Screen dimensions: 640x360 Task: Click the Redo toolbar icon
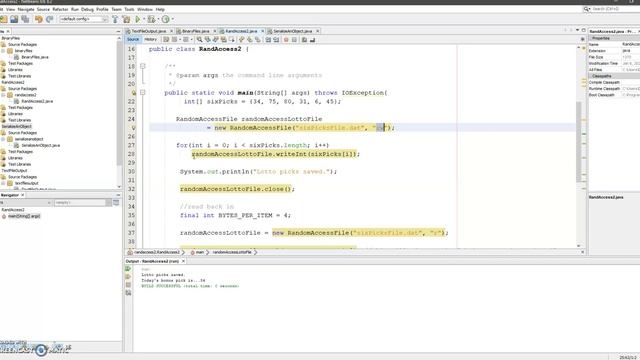coord(50,19)
